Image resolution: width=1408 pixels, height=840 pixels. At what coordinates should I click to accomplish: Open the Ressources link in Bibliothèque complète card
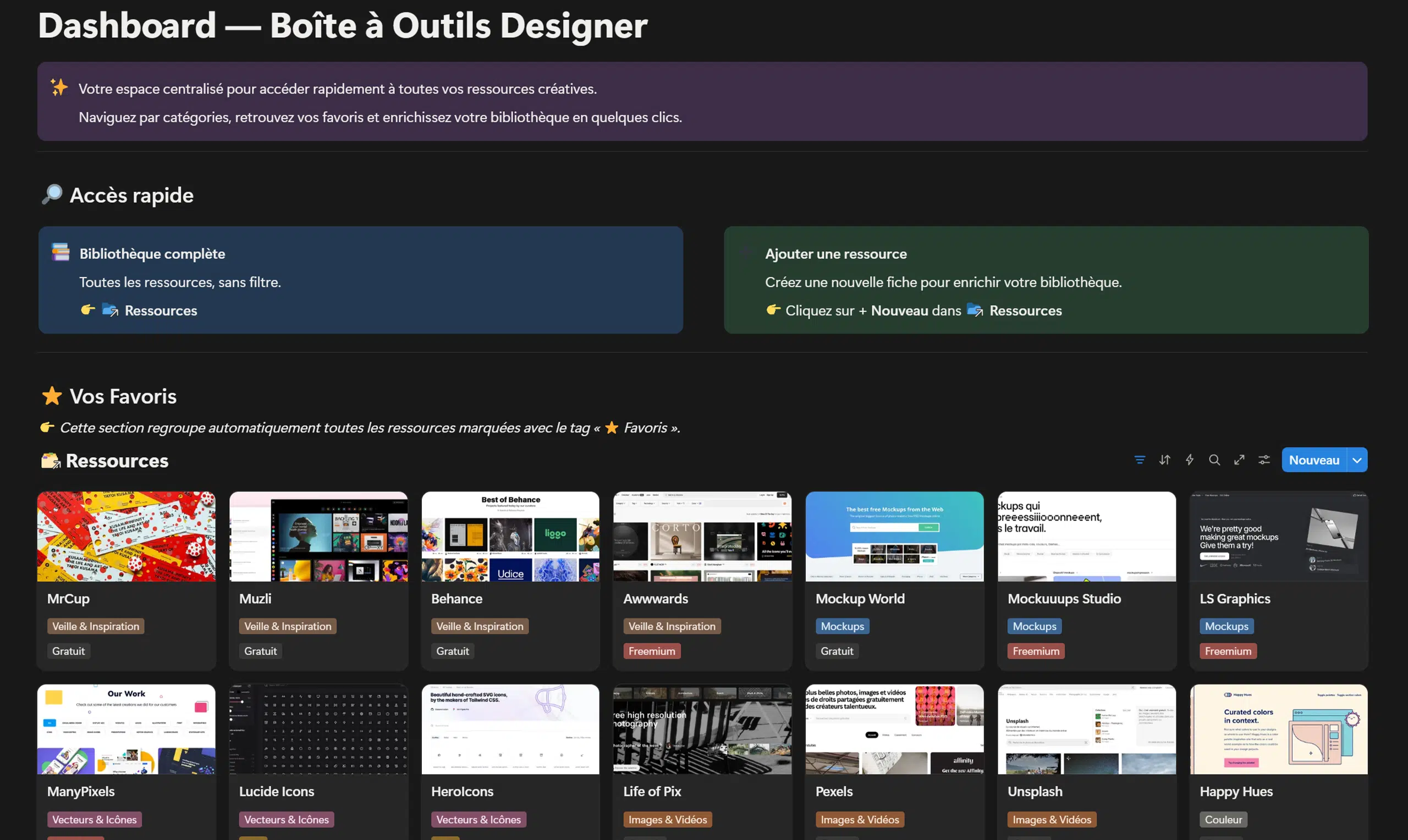click(161, 310)
